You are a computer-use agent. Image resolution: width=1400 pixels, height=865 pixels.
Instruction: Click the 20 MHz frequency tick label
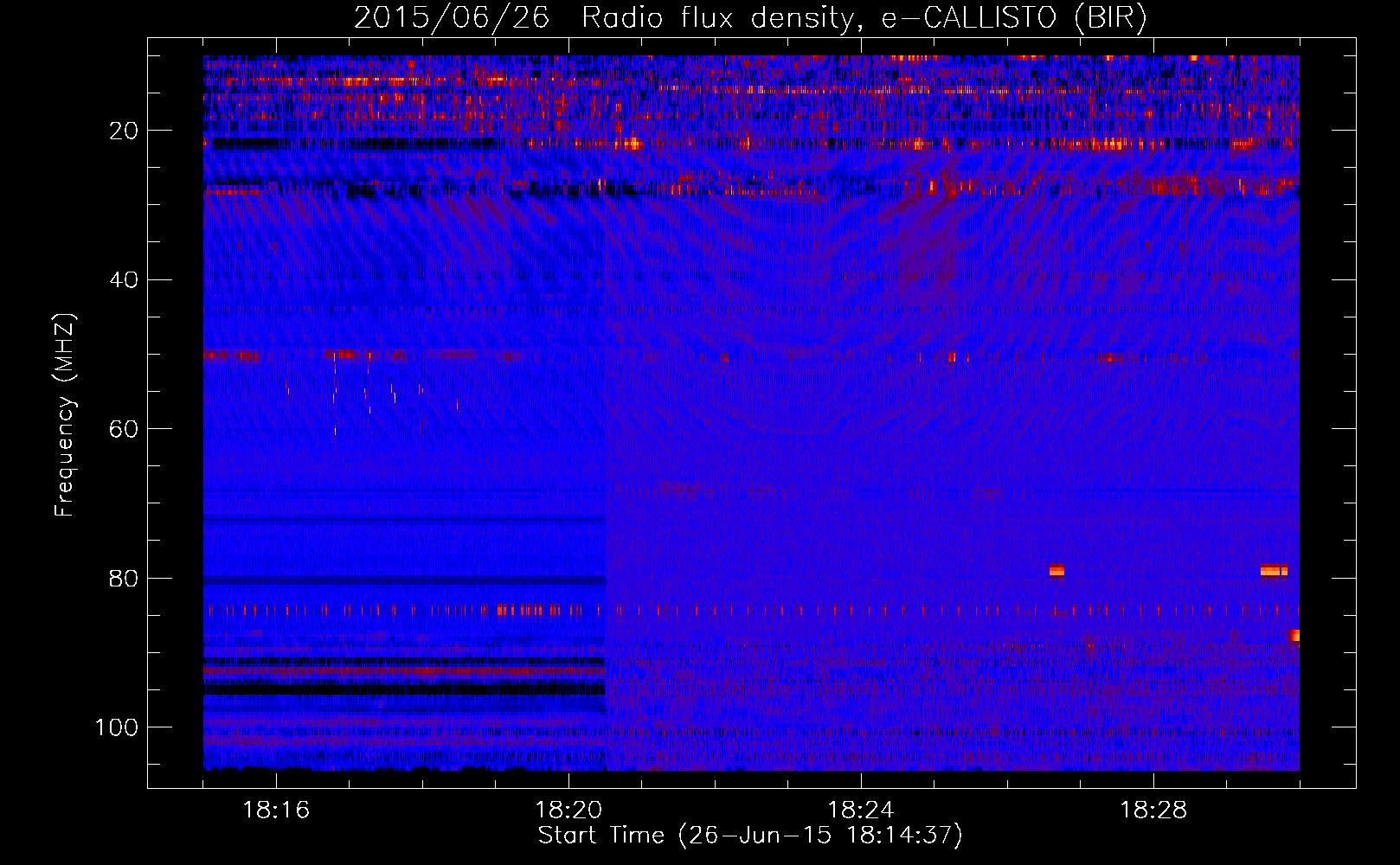[x=125, y=131]
